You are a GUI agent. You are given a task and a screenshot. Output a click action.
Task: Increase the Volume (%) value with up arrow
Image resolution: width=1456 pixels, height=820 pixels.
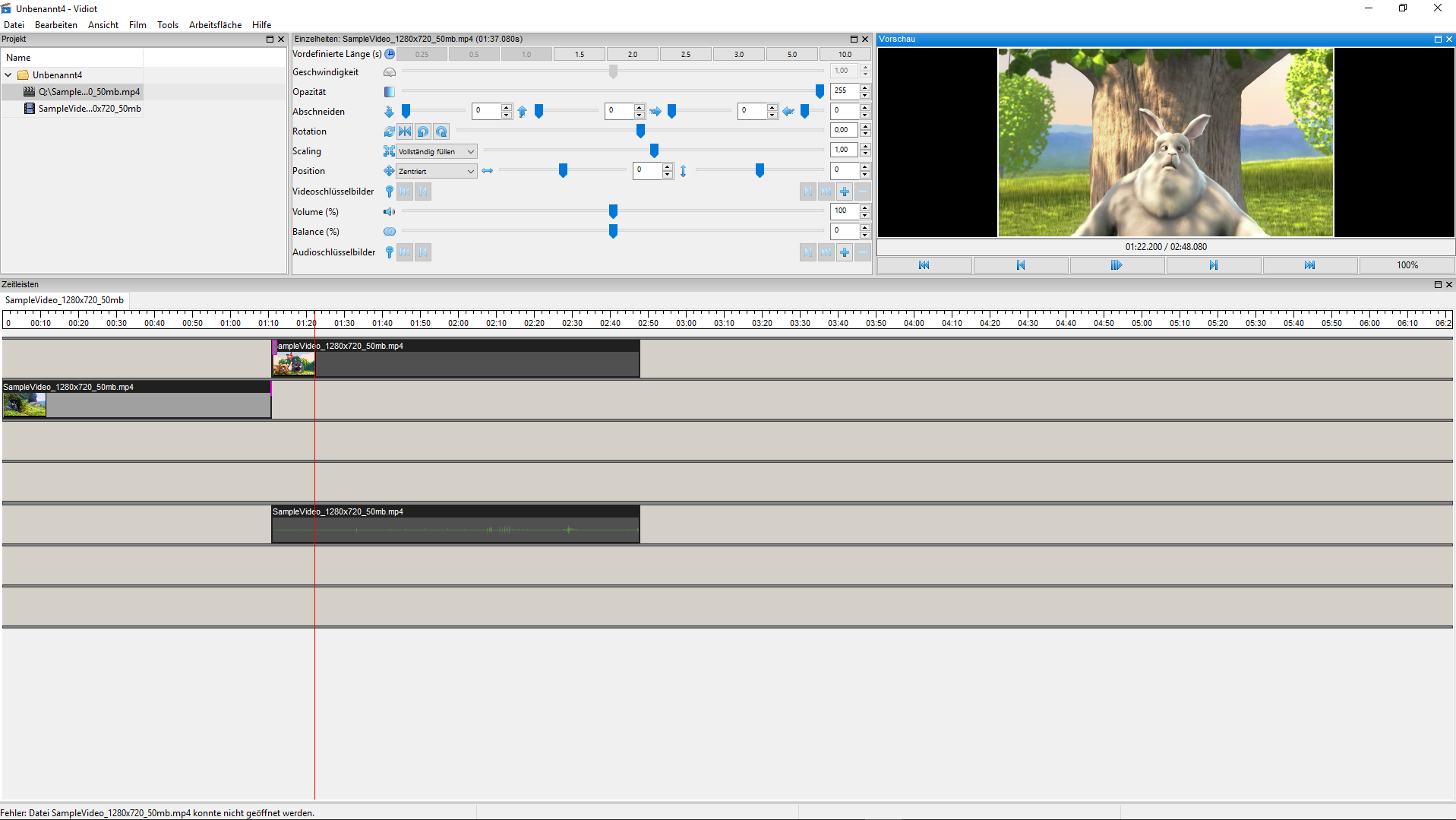865,207
